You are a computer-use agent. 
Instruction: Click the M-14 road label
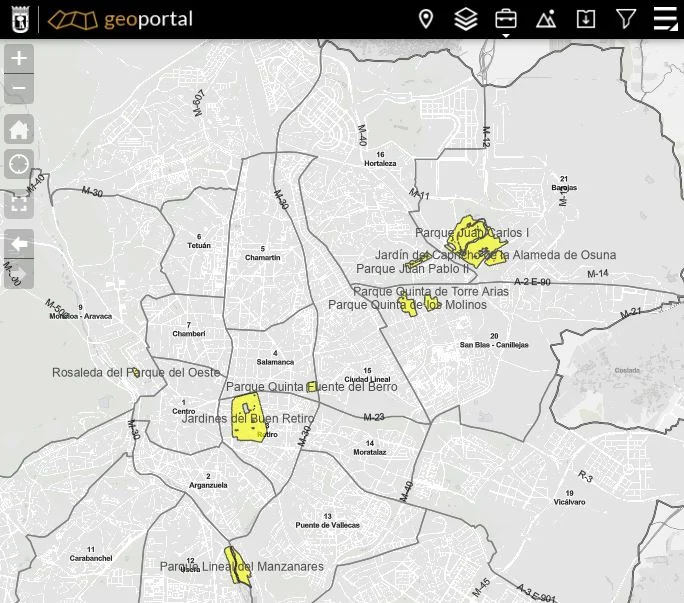(598, 274)
